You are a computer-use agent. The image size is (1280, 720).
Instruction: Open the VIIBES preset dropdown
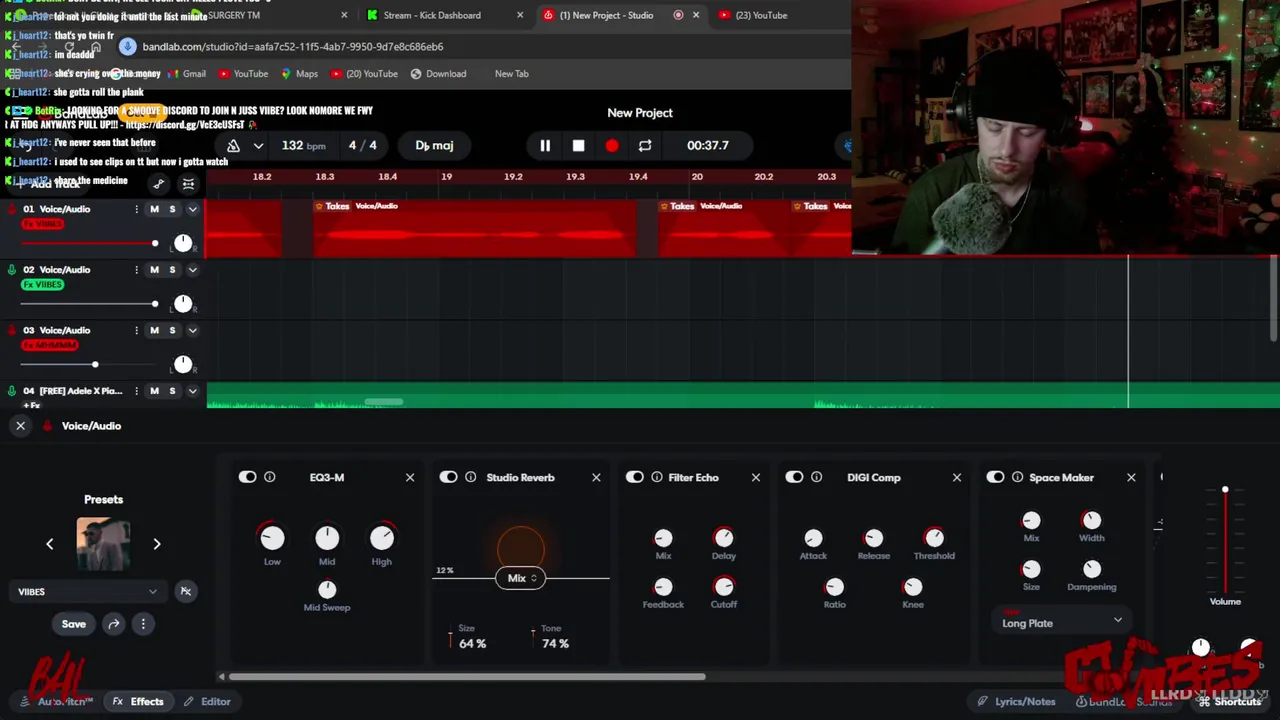coord(87,592)
